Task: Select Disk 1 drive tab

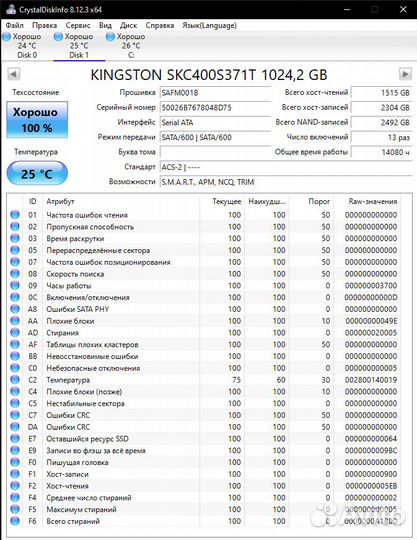Action: 79,46
